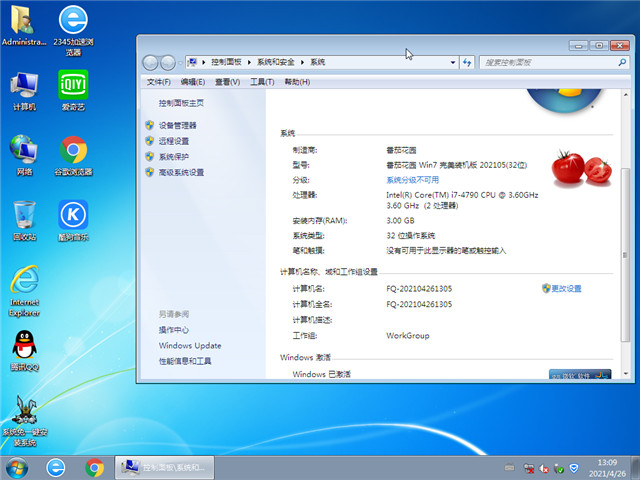Open 远程设置 link
The width and height of the screenshot is (640, 480).
[x=174, y=141]
